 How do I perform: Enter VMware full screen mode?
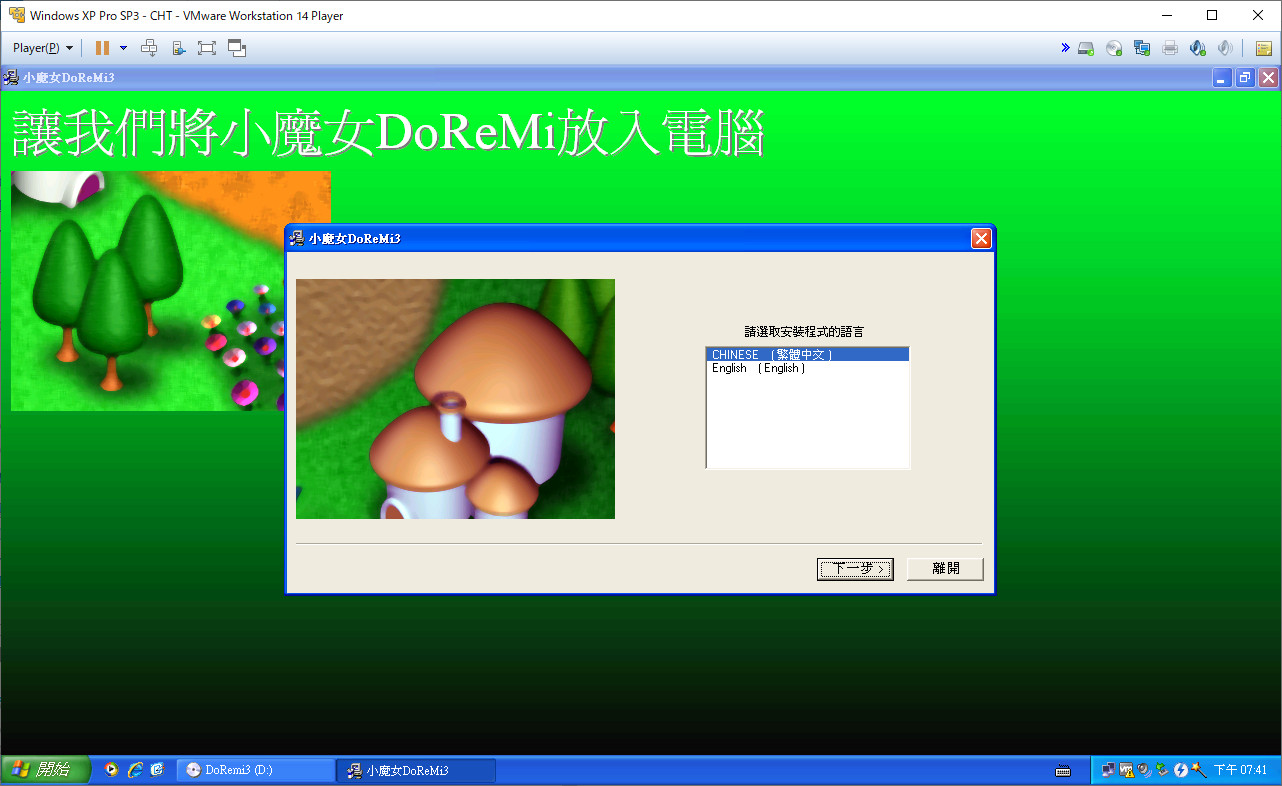click(x=207, y=48)
